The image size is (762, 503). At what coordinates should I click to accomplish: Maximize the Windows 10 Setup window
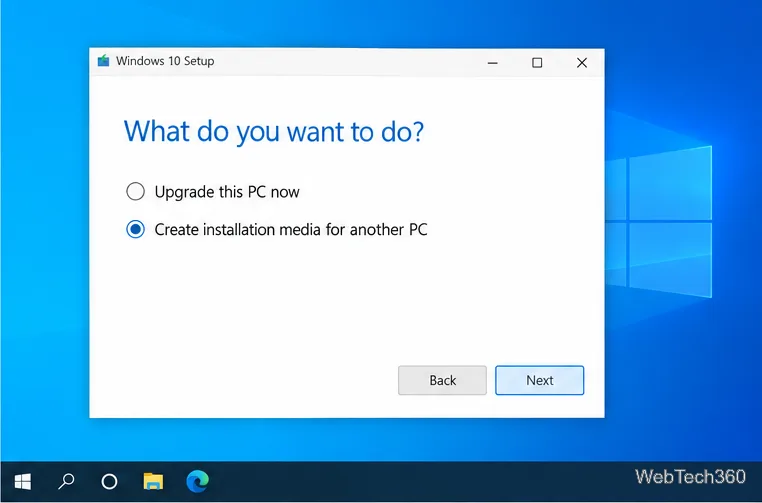tap(537, 62)
